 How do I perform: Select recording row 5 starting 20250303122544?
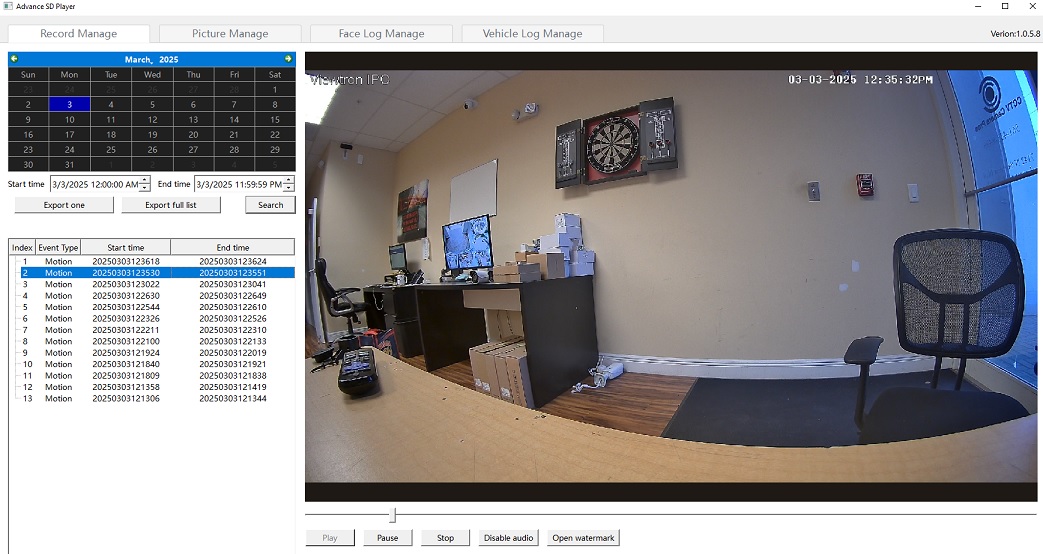point(152,307)
